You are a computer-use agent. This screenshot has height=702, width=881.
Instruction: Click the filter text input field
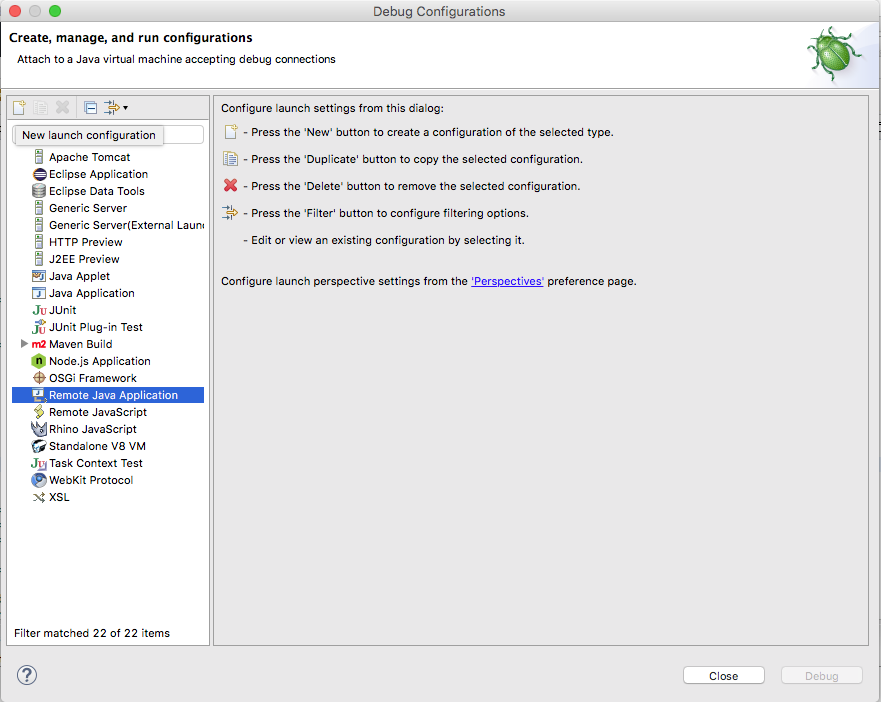pos(180,135)
